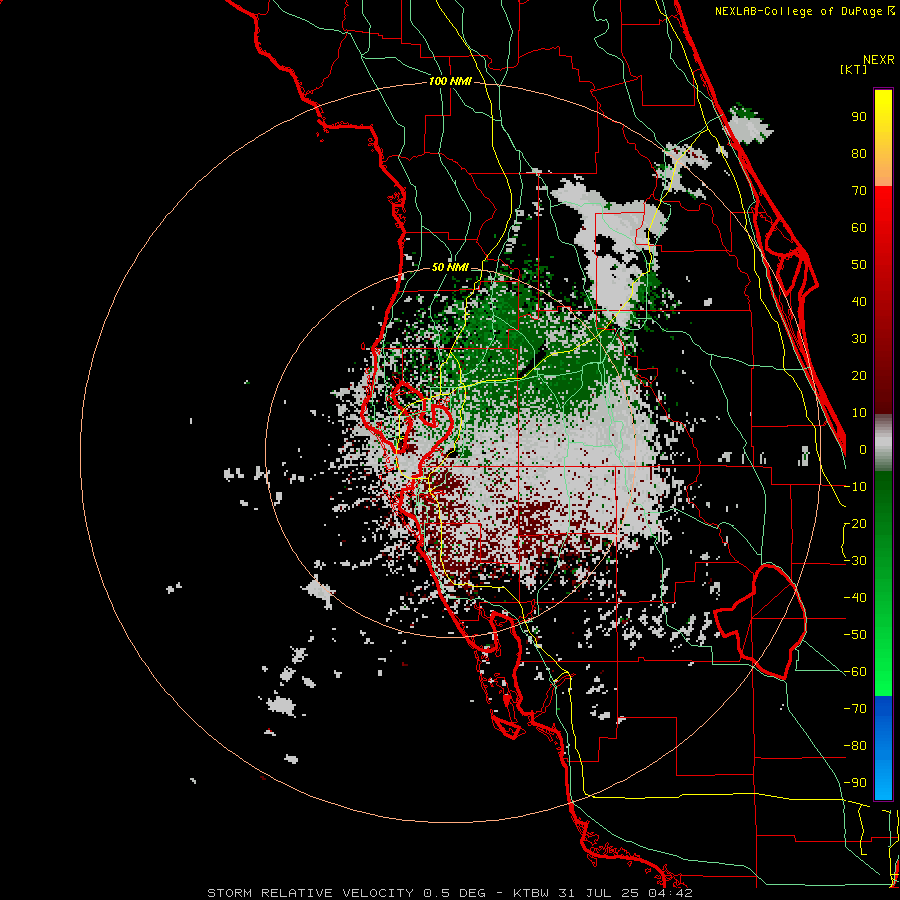900x900 pixels.
Task: Click the -20 value on the velocity color scale
Action: [x=855, y=524]
